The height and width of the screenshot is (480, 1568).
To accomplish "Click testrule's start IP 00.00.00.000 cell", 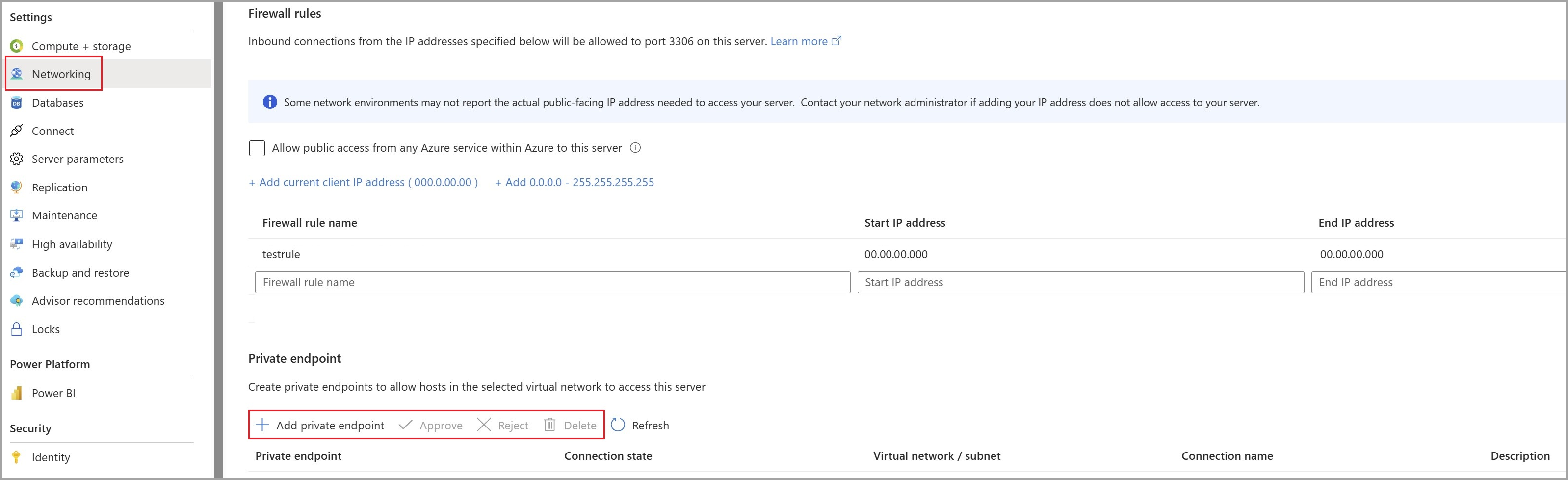I will click(896, 254).
